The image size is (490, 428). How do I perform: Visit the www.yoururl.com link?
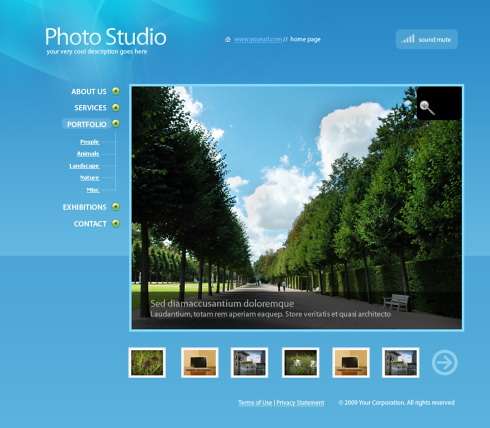tap(258, 39)
